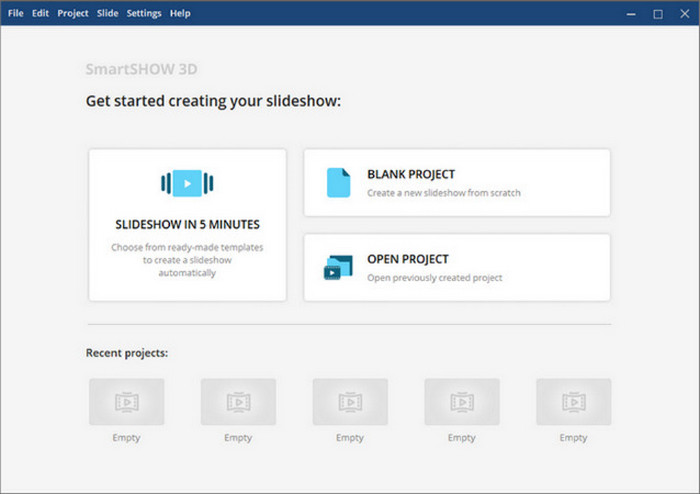Open the File menu

(16, 13)
